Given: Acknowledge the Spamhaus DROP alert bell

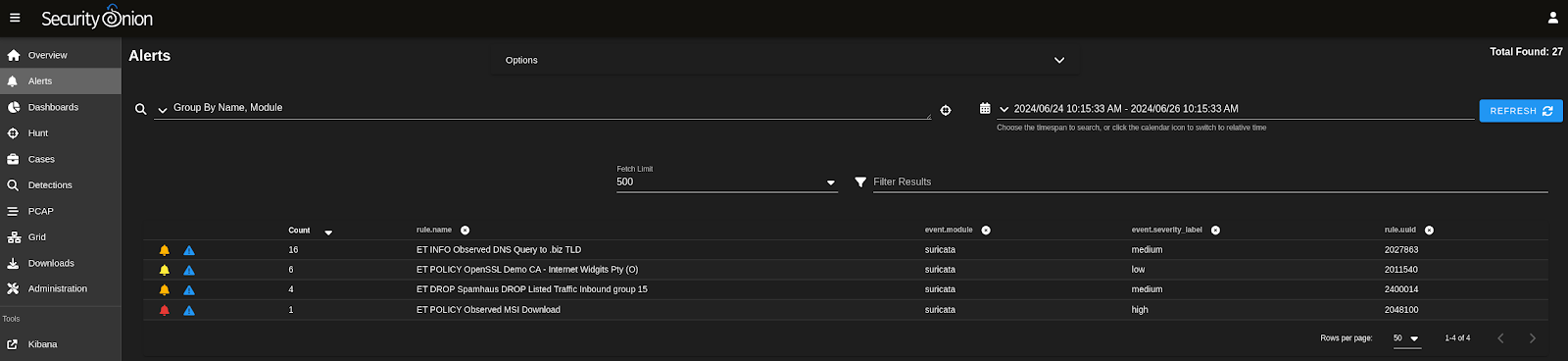Looking at the screenshot, I should tap(165, 290).
